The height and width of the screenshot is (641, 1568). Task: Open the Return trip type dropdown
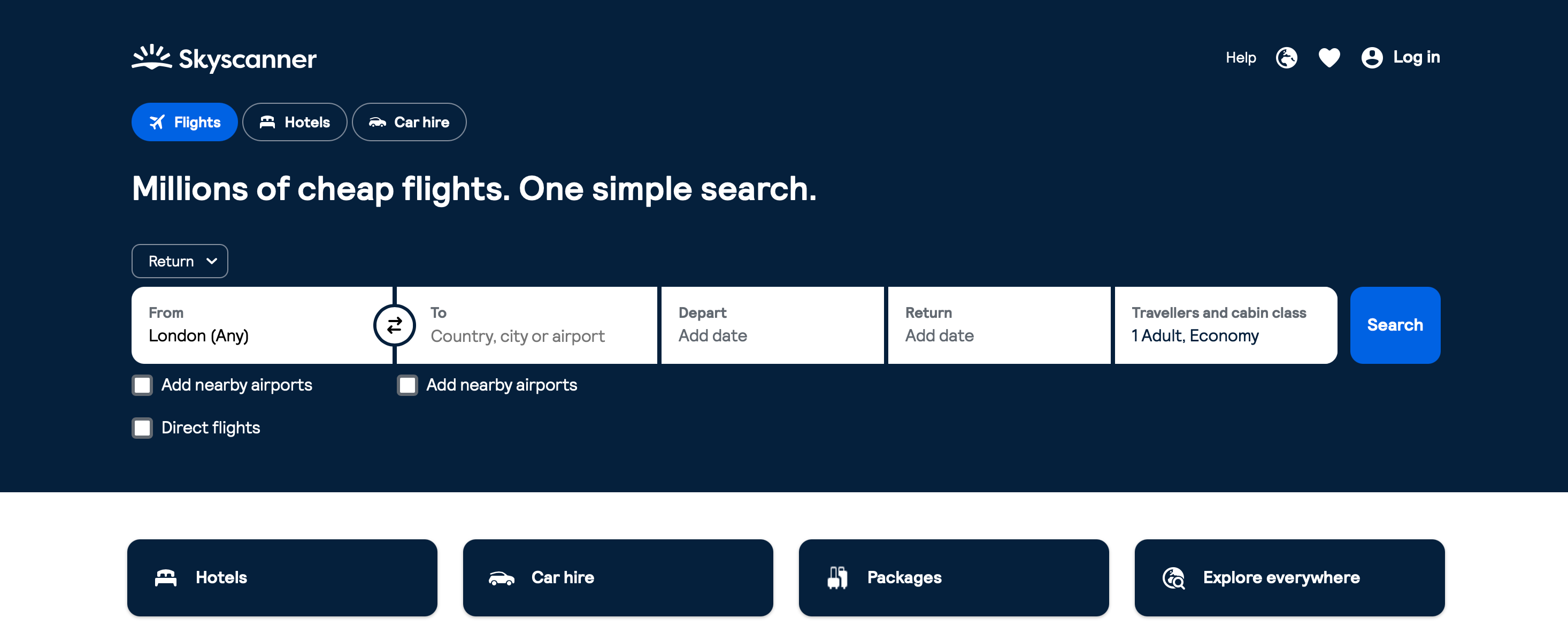[180, 261]
